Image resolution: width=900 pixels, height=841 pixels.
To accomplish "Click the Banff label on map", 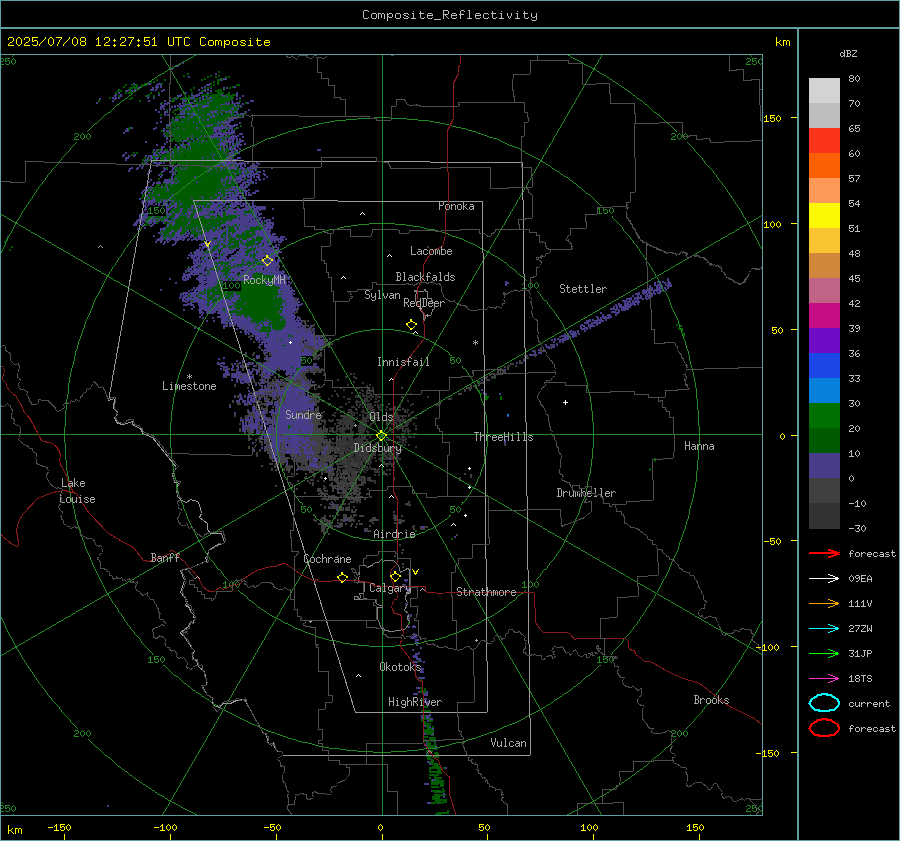I will 165,558.
